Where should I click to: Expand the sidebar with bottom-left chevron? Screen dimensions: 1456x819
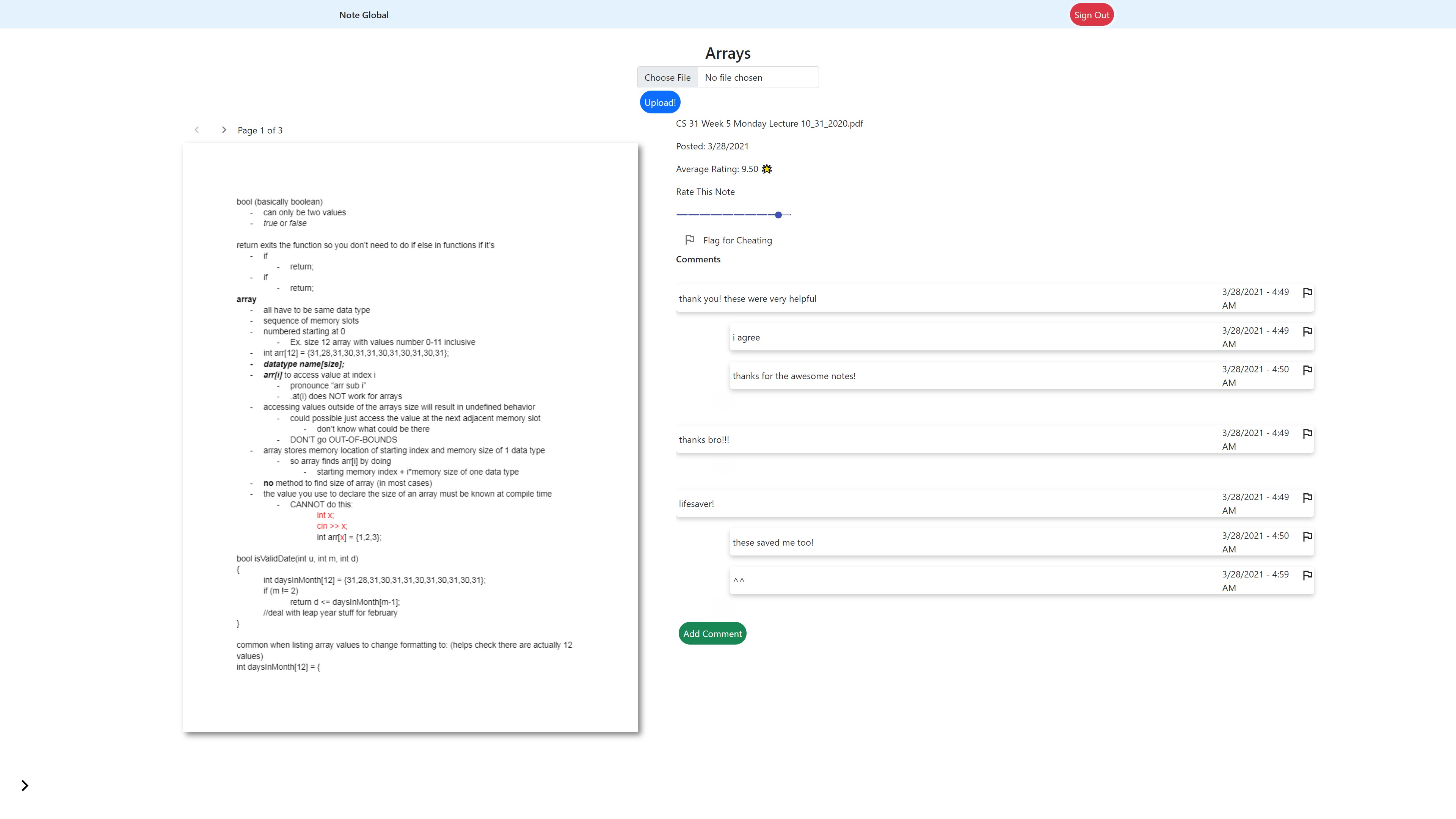click(x=24, y=786)
